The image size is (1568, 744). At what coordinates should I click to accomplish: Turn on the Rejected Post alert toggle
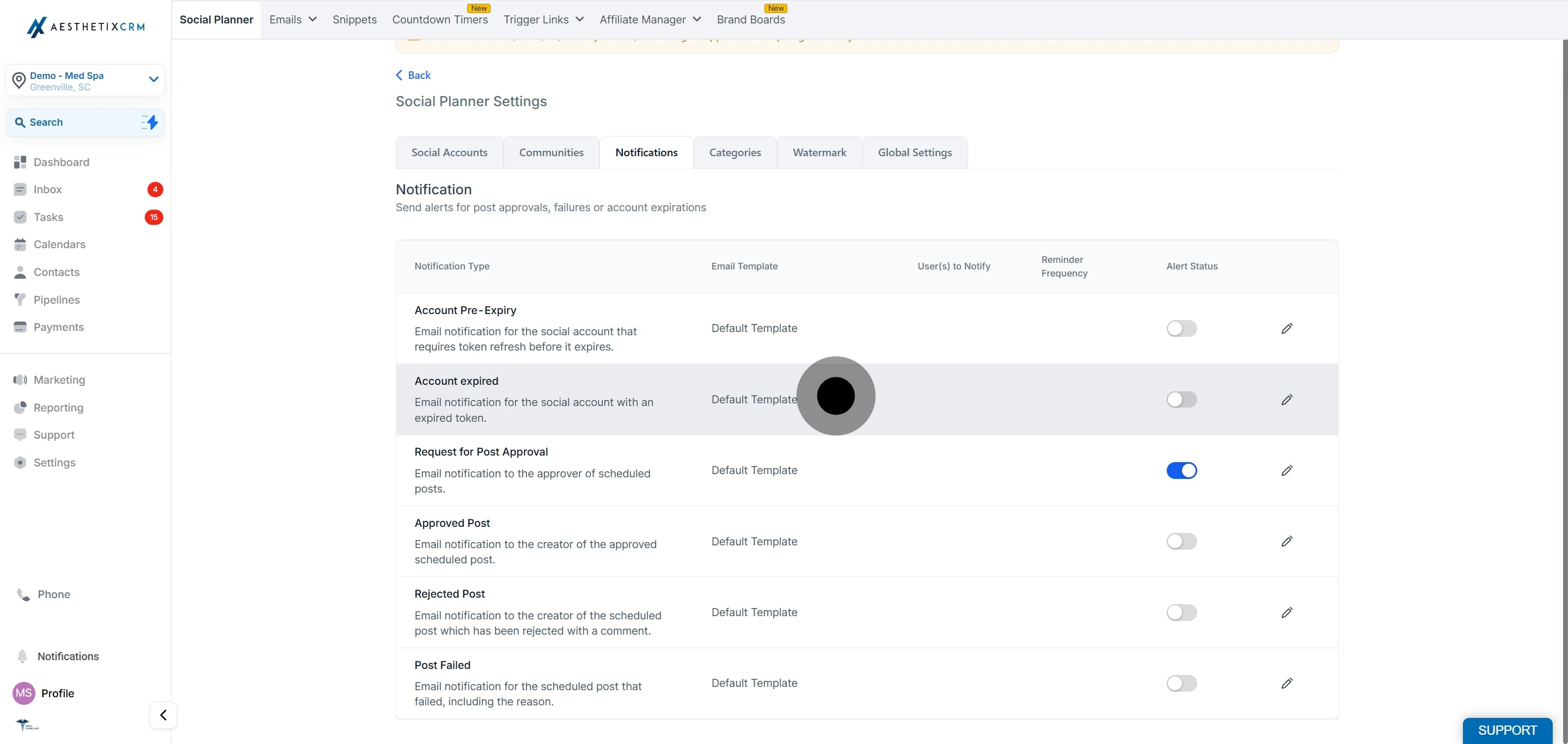point(1181,612)
